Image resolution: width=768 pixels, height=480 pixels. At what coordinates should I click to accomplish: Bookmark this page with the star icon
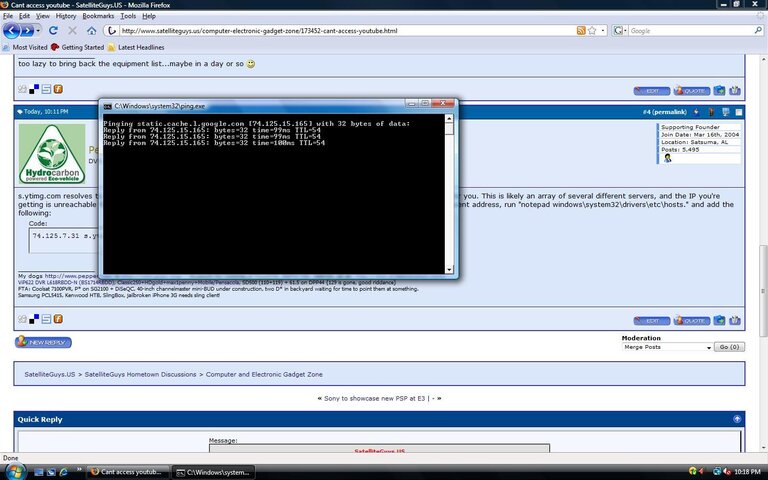click(x=592, y=30)
